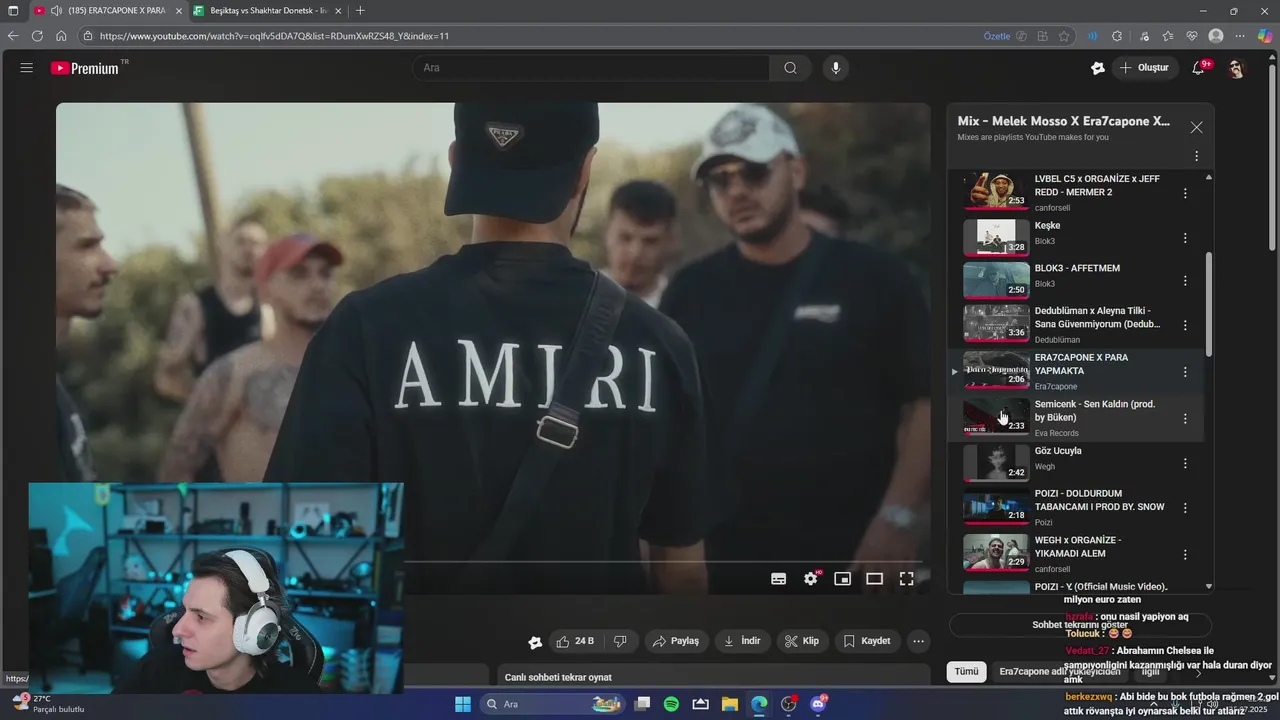Click the Kaydet save button
This screenshot has height=720, width=1280.
867,641
